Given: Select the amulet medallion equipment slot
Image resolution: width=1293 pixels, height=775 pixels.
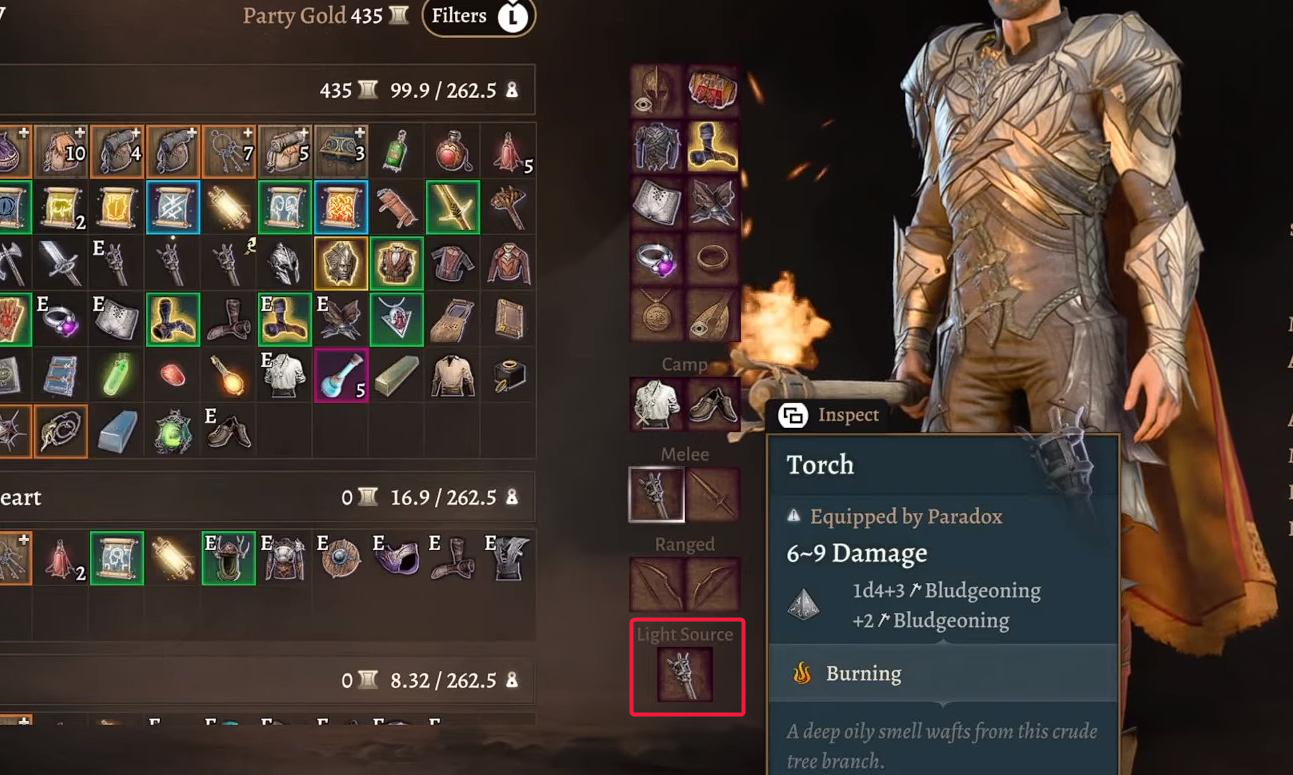Looking at the screenshot, I should coord(657,314).
